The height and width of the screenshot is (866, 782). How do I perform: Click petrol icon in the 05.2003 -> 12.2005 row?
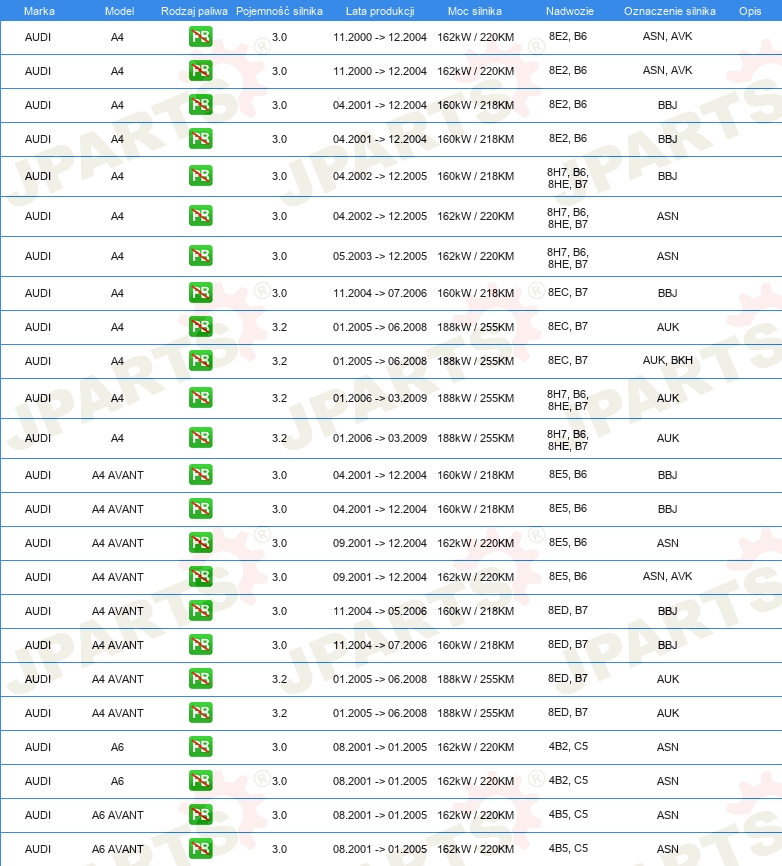click(200, 256)
